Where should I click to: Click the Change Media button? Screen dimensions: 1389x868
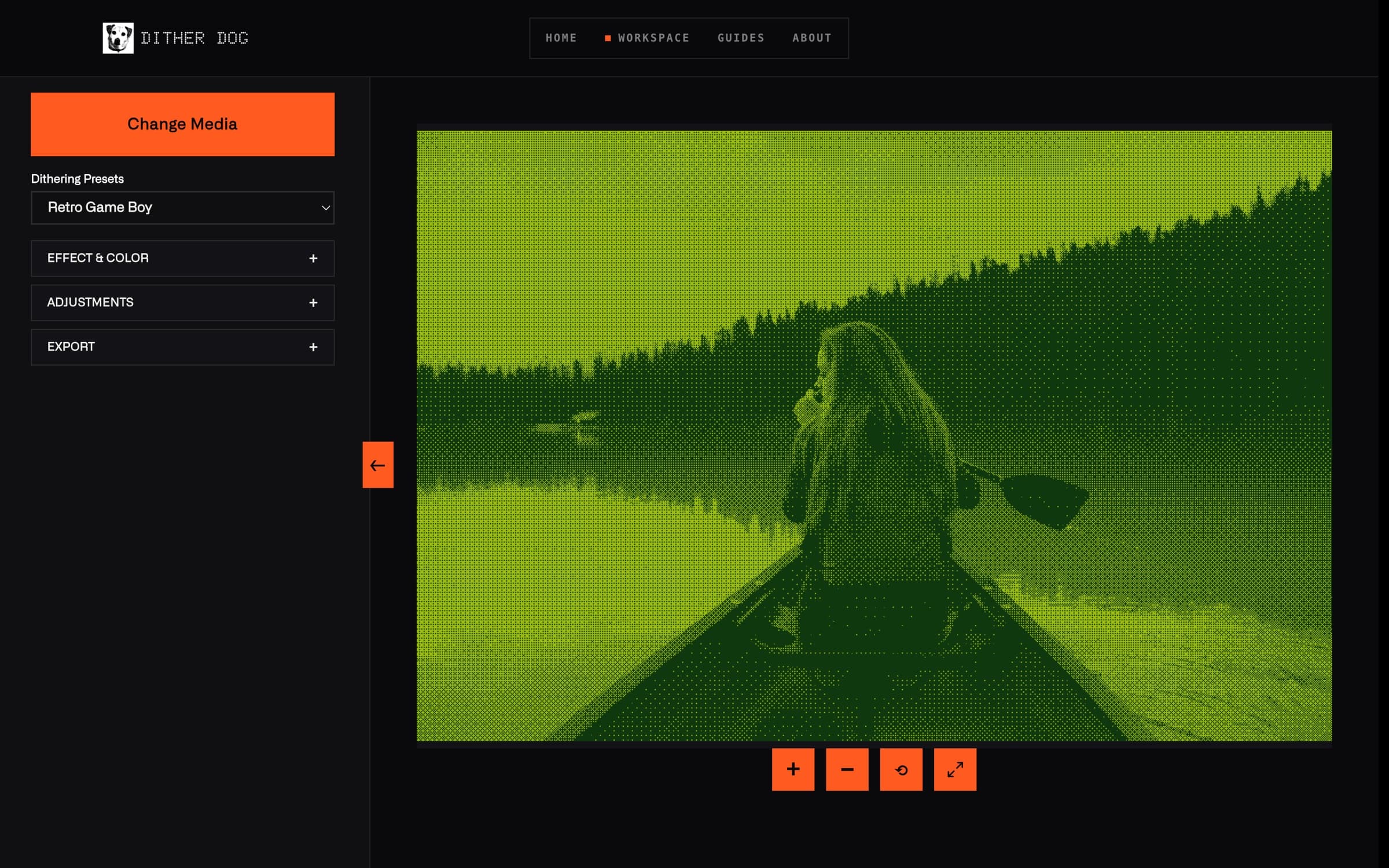click(183, 124)
